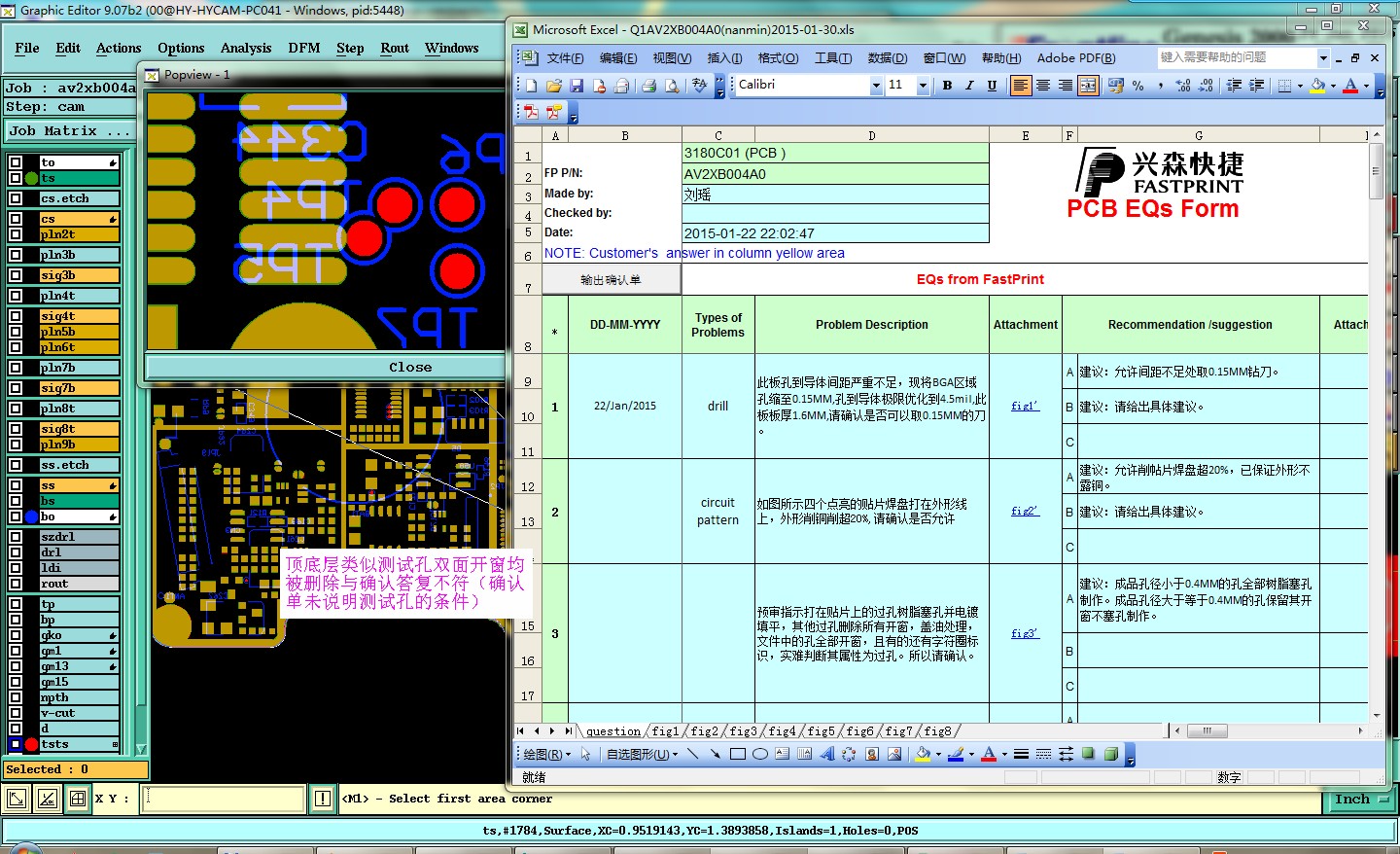The image size is (1400, 854).
Task: Click the Open folder icon in Excel toolbar
Action: point(554,86)
